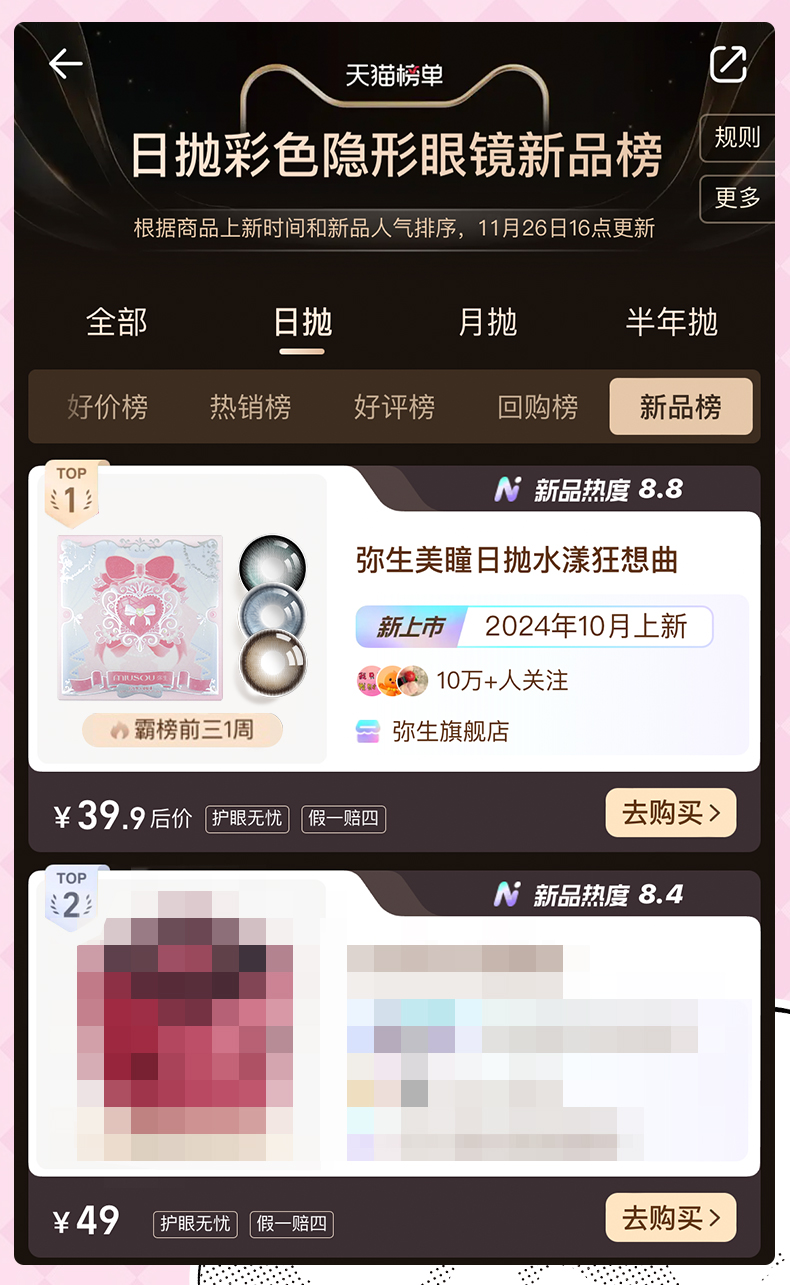This screenshot has width=790, height=1285.
Task: Click 去购买 for the ¥39.9 product
Action: pos(671,813)
